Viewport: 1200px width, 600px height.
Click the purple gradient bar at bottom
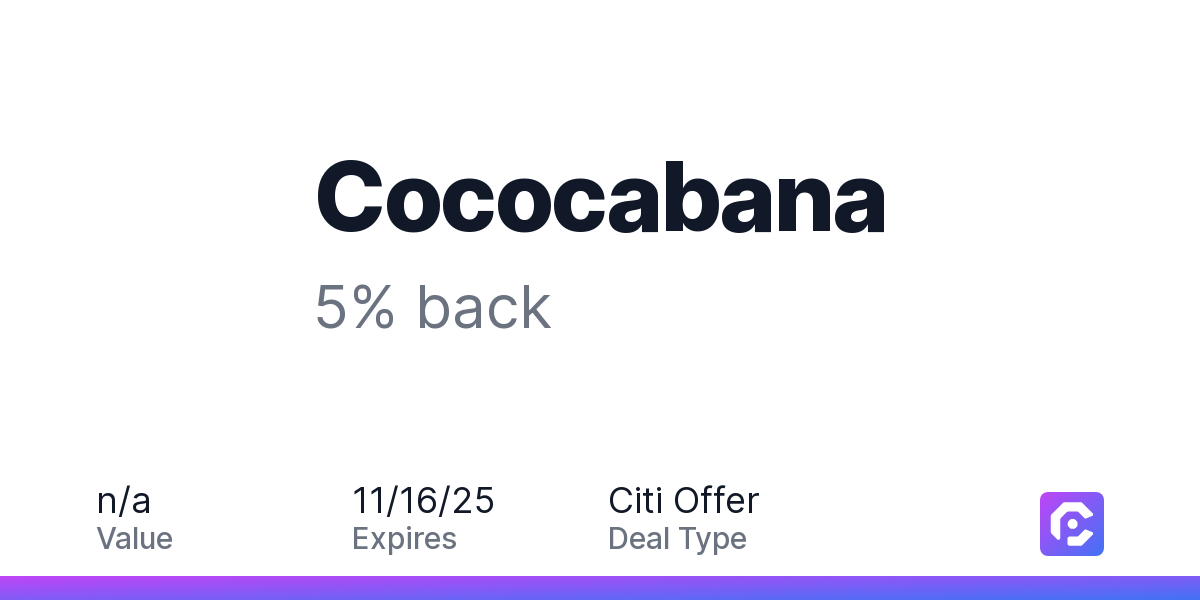[600, 588]
